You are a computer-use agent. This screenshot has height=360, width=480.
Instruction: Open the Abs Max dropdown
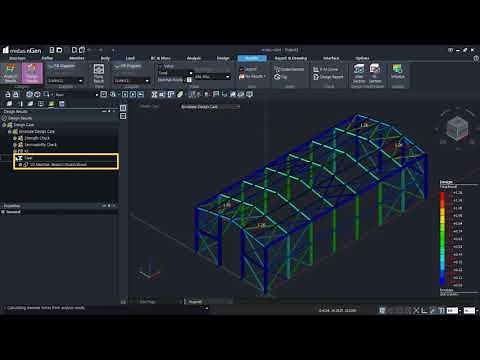(x=212, y=77)
